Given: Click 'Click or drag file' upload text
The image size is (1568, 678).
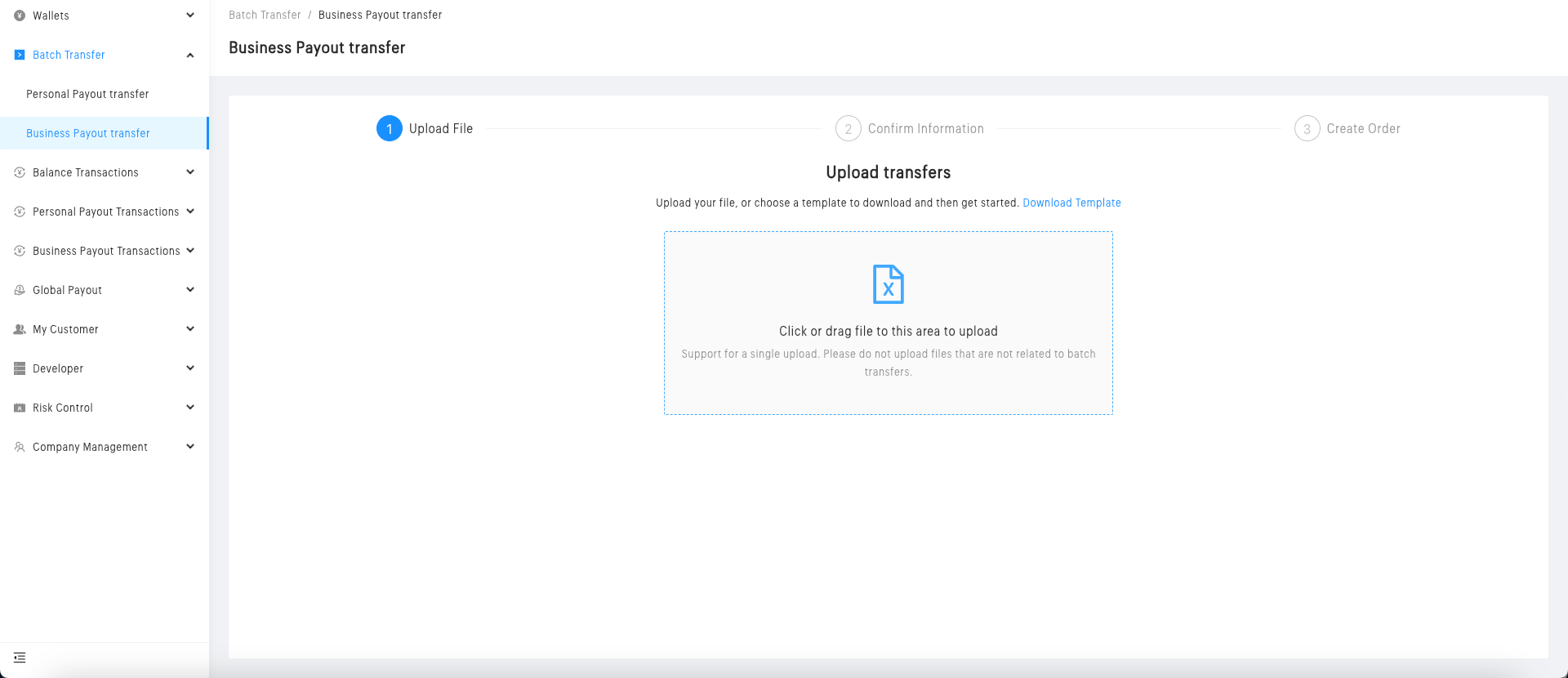Looking at the screenshot, I should pyautogui.click(x=889, y=331).
